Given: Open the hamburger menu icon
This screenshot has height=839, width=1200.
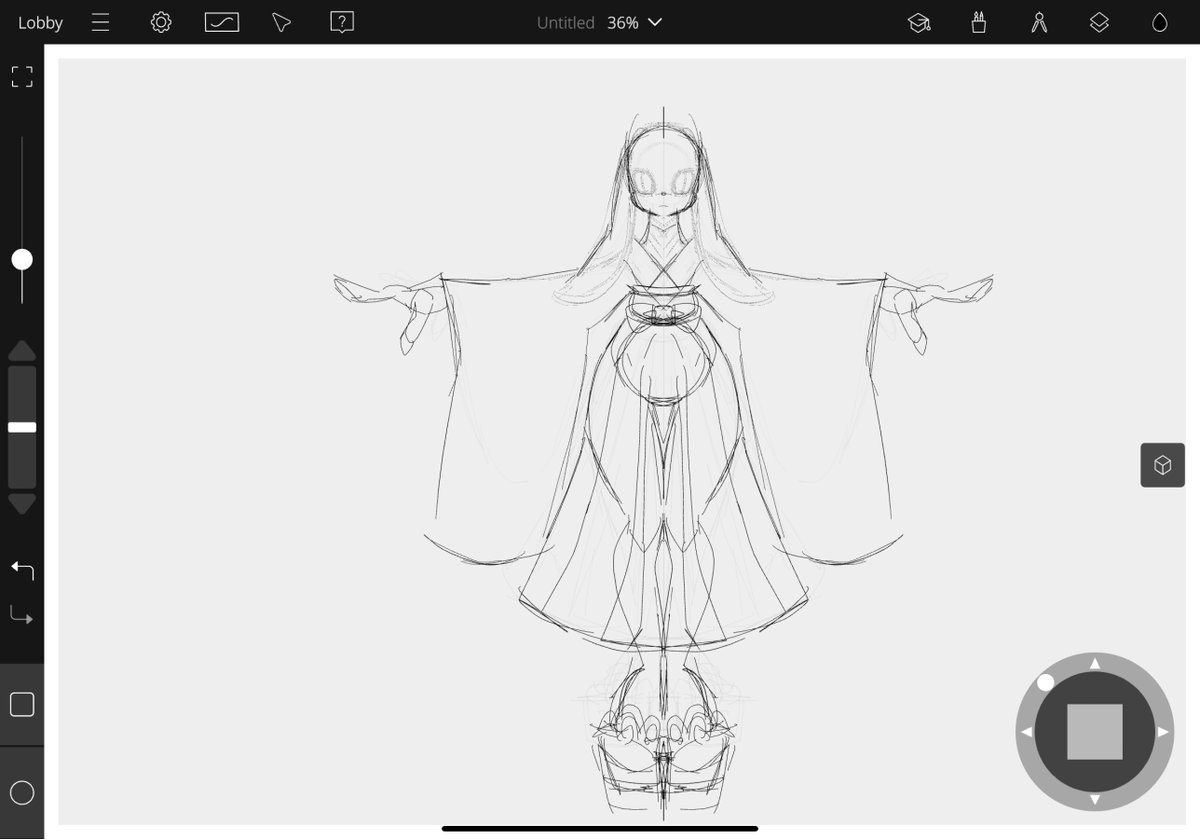Looking at the screenshot, I should point(101,22).
